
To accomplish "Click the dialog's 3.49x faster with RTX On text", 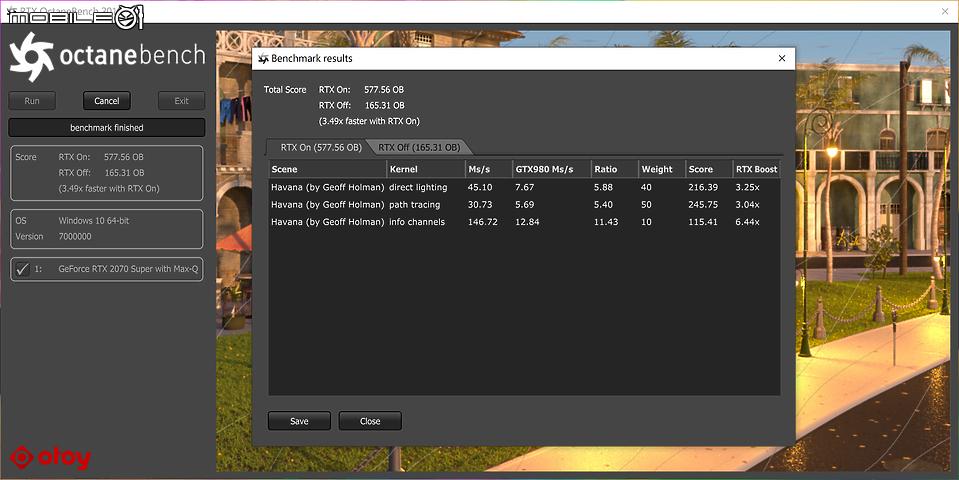I will pos(369,121).
